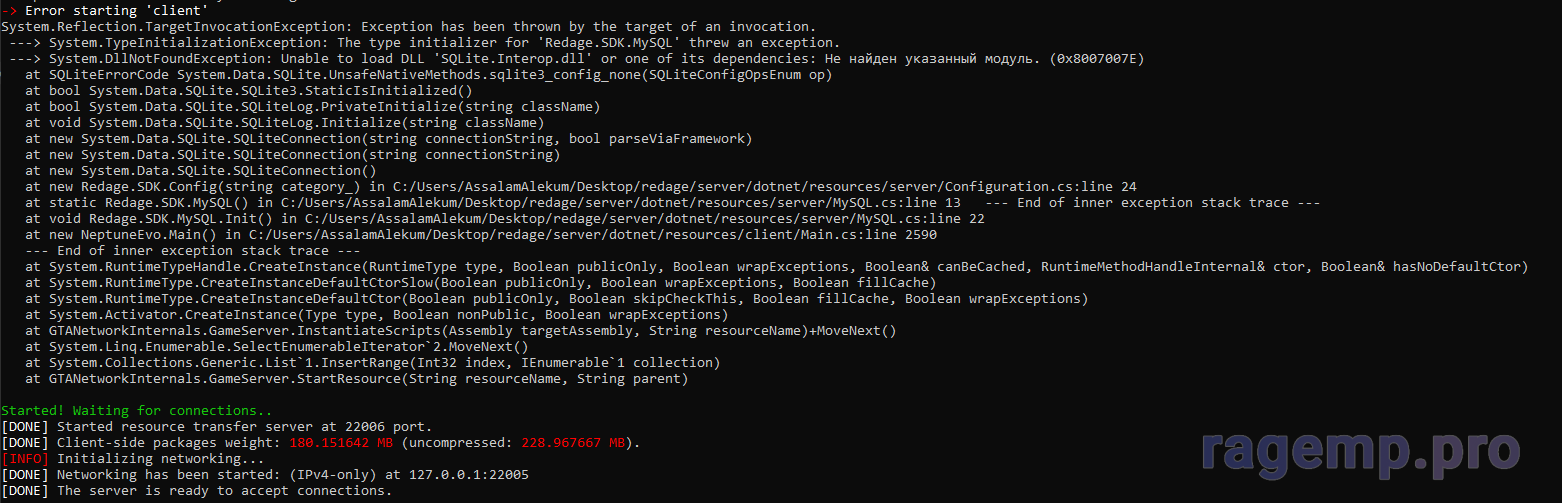Screen dimensions: 1562x503
Task: Click the green "Started! Waiting for connections.." text
Action: (x=136, y=410)
